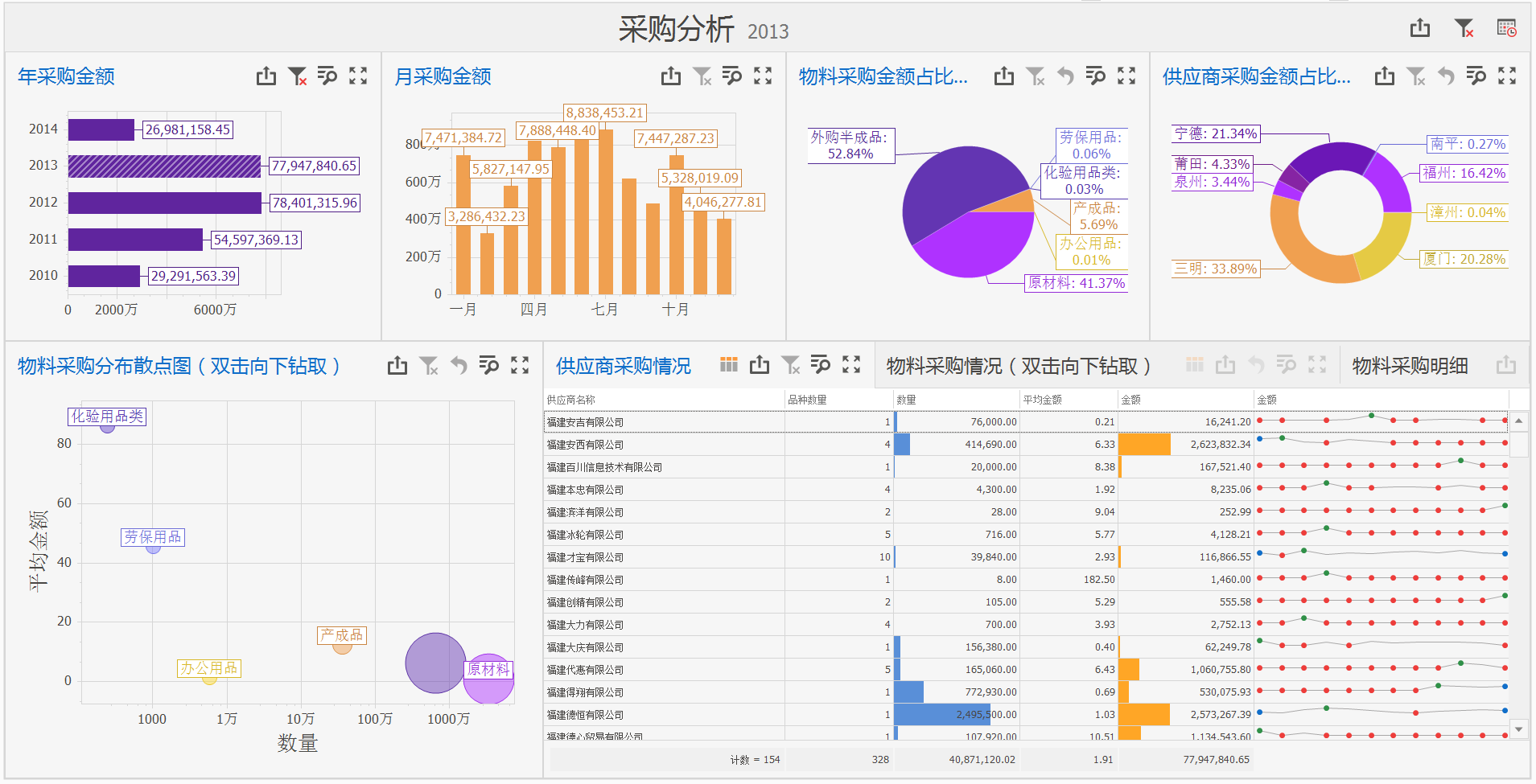
Task: Drill up in 物料采购分布散点图 scatter chart
Action: pyautogui.click(x=459, y=366)
